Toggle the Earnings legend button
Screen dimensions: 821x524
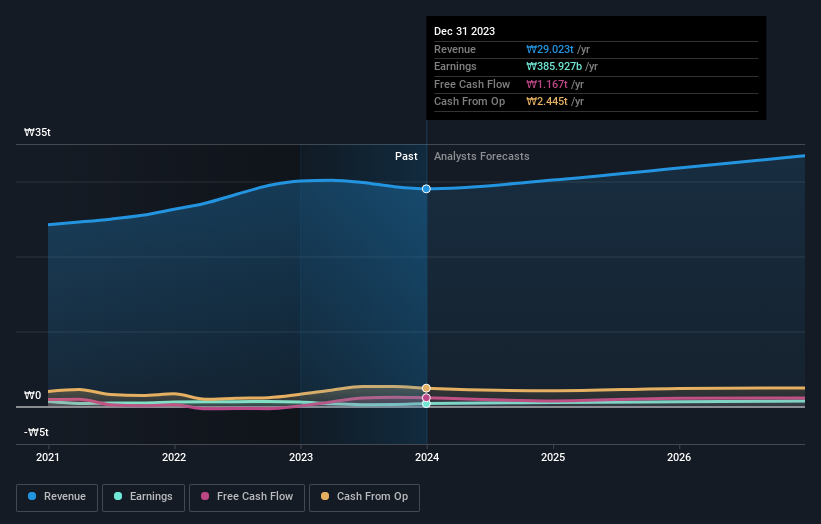tap(143, 497)
